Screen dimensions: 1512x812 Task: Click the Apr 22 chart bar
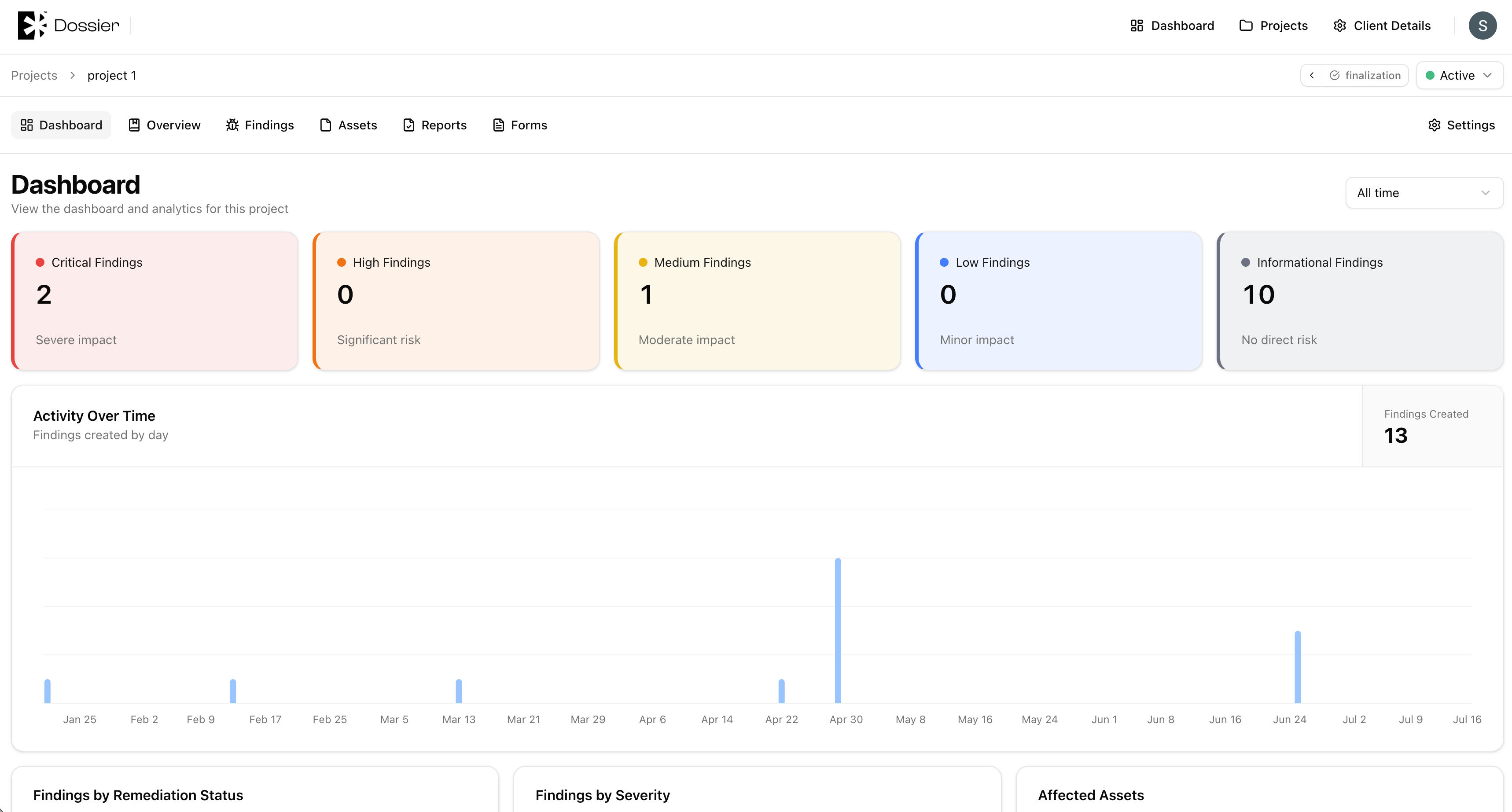[781, 691]
